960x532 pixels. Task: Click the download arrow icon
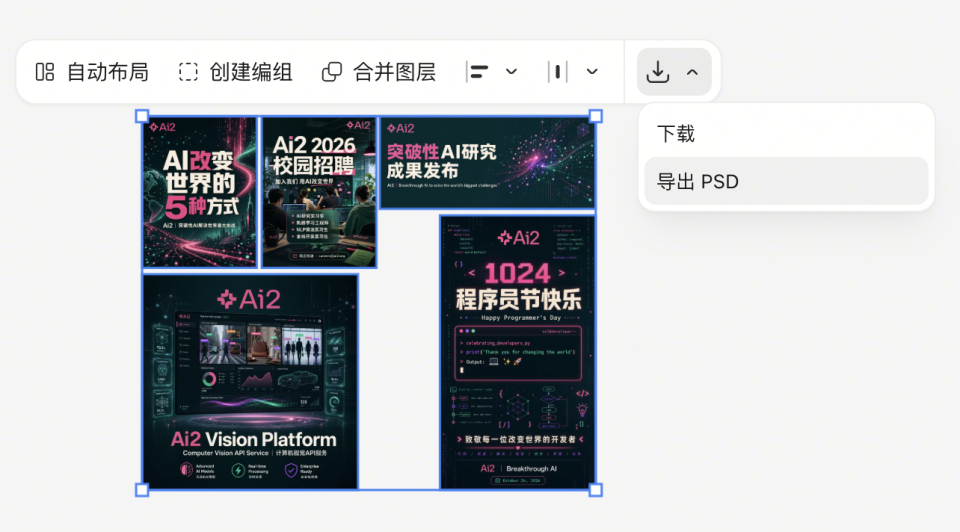point(658,72)
